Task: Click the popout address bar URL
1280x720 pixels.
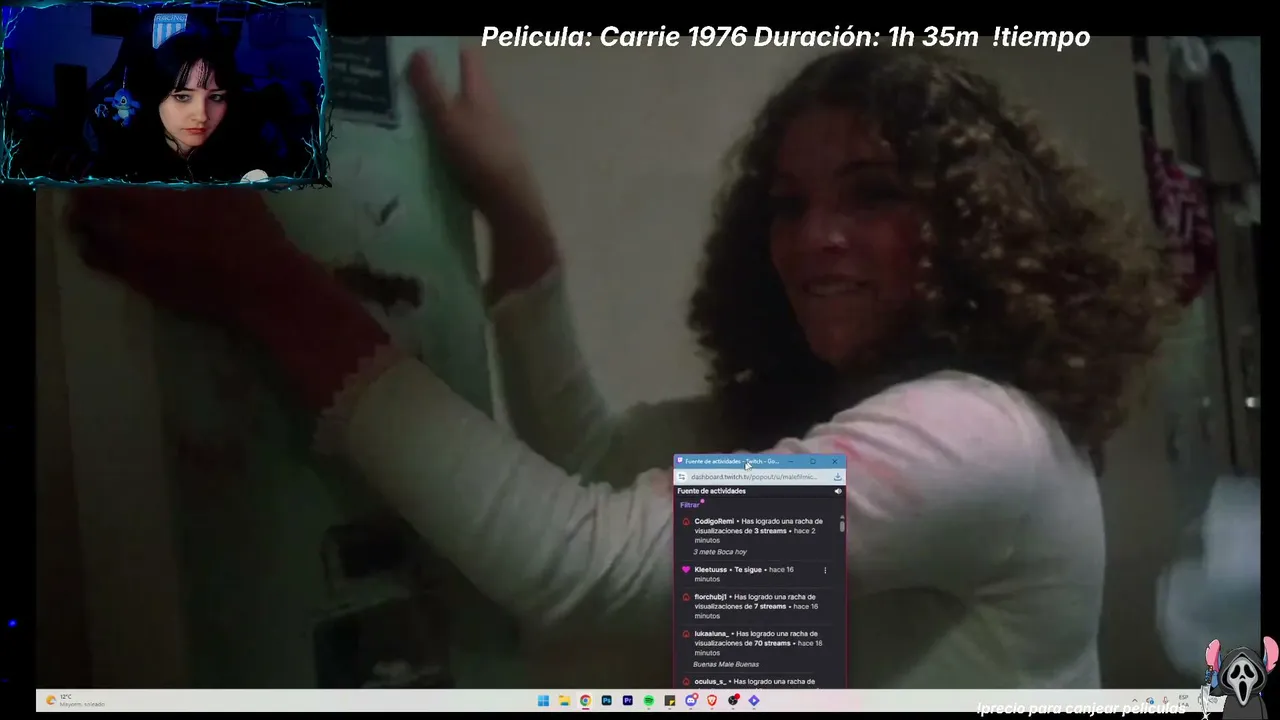Action: pyautogui.click(x=754, y=477)
